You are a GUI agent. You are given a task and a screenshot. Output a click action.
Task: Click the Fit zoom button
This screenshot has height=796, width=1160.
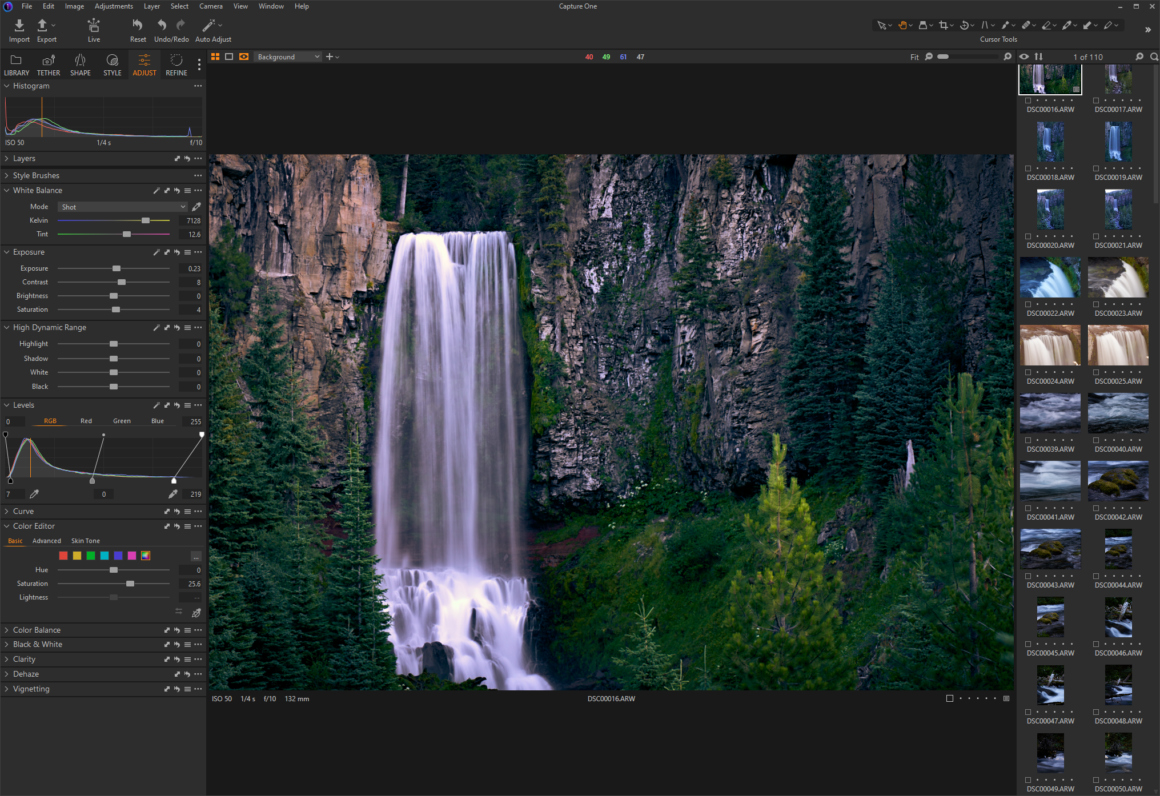click(914, 57)
